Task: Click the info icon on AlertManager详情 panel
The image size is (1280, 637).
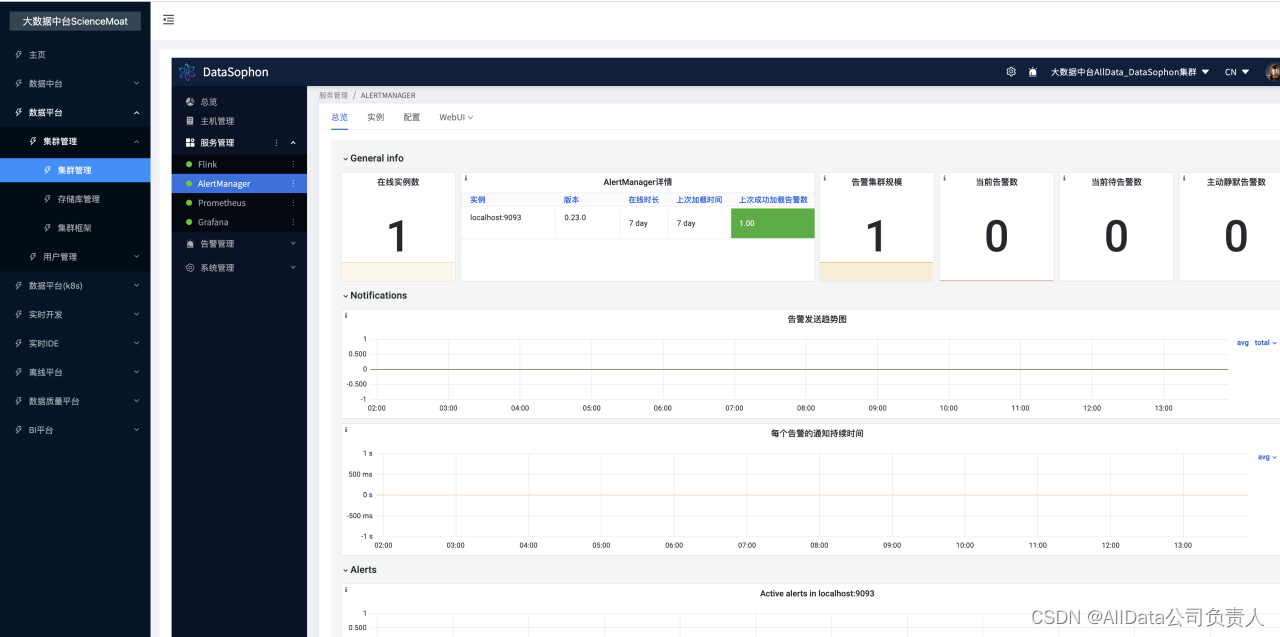Action: pos(466,178)
